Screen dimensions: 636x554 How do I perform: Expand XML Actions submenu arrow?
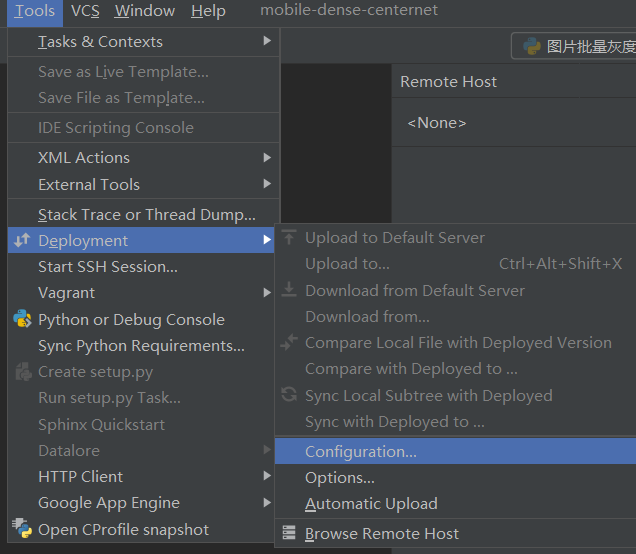(x=266, y=157)
